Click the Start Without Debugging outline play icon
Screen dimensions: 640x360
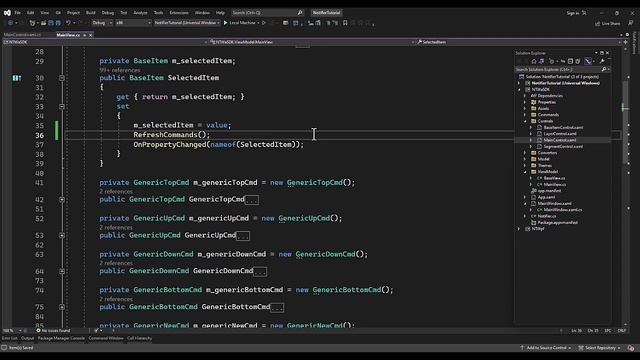click(x=264, y=23)
